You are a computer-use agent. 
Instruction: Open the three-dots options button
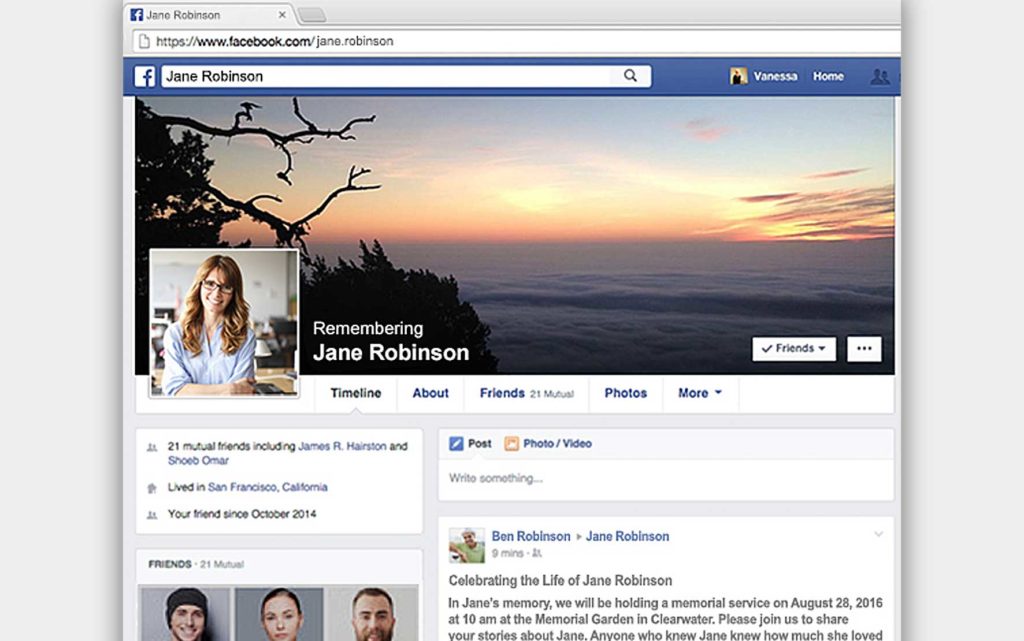pyautogui.click(x=864, y=348)
